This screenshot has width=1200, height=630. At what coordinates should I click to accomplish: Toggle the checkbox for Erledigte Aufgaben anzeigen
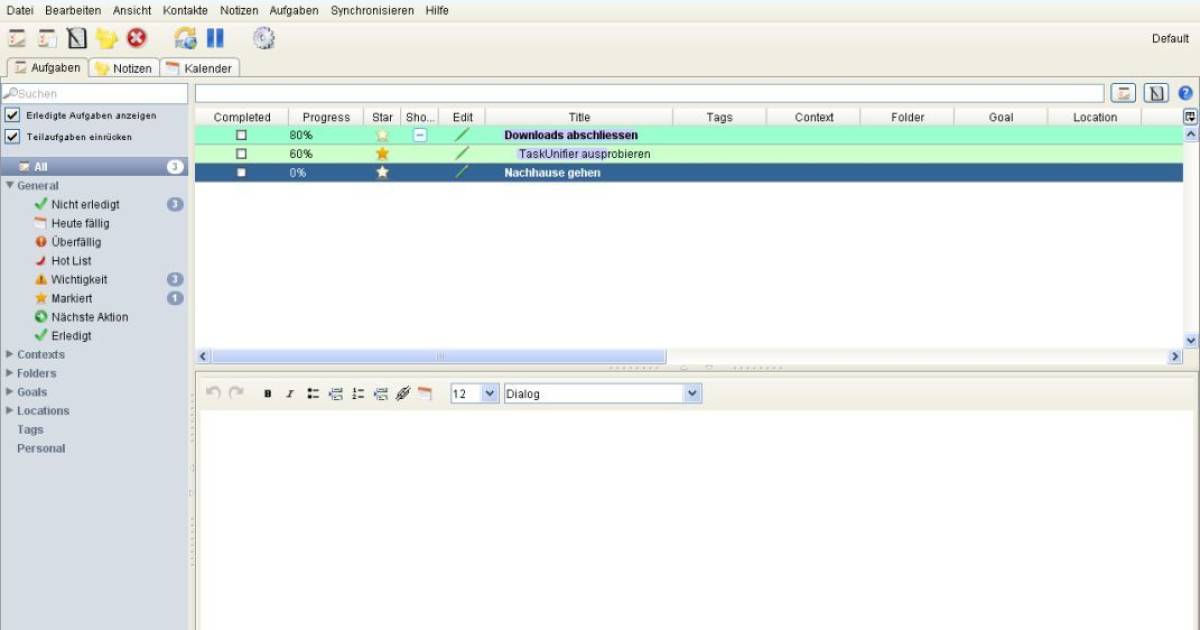(13, 115)
